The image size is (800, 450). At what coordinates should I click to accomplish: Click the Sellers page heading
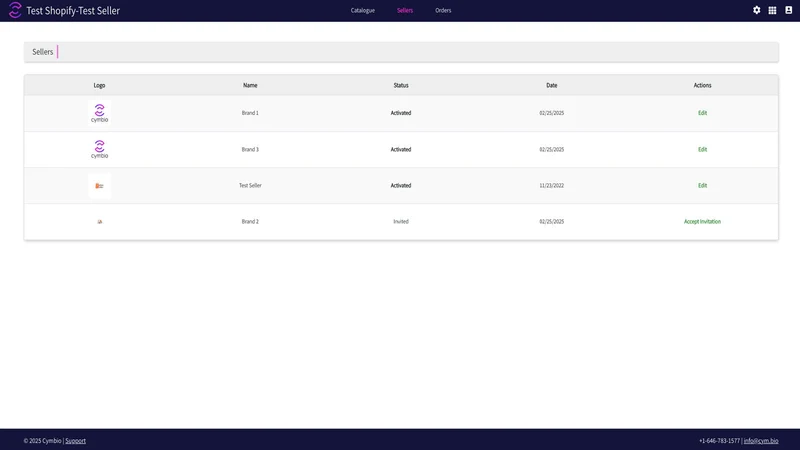tap(43, 52)
